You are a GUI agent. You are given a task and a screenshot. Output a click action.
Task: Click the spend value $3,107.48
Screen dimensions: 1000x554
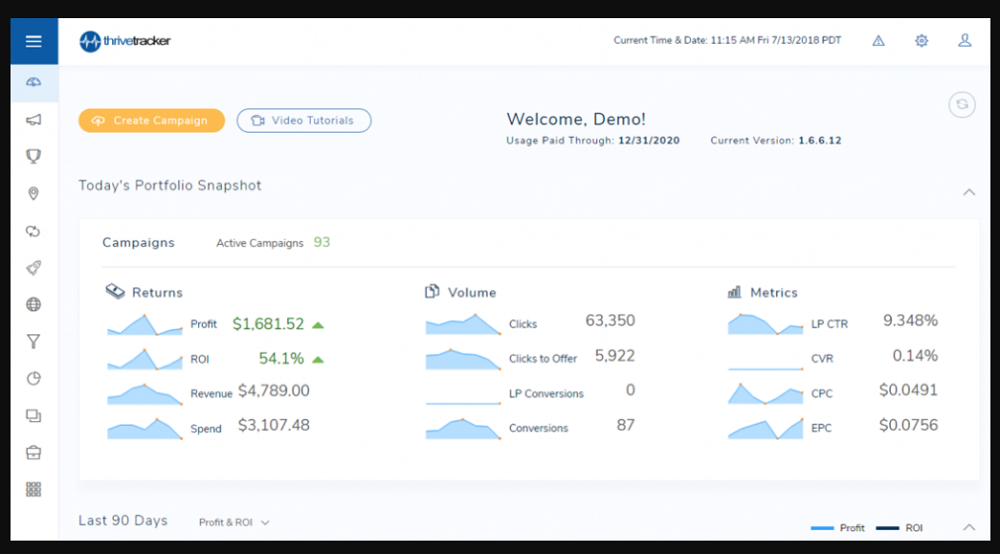(x=274, y=425)
